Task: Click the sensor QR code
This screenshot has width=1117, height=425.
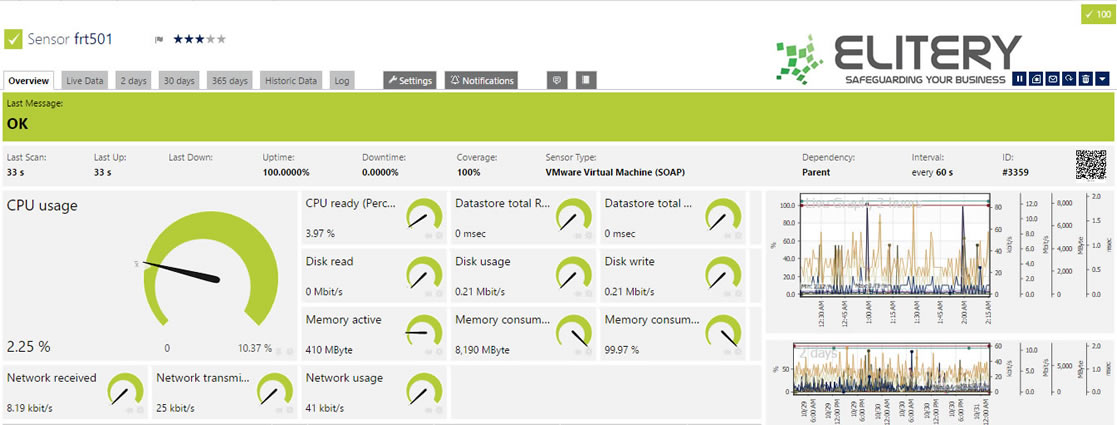Action: tap(1090, 165)
